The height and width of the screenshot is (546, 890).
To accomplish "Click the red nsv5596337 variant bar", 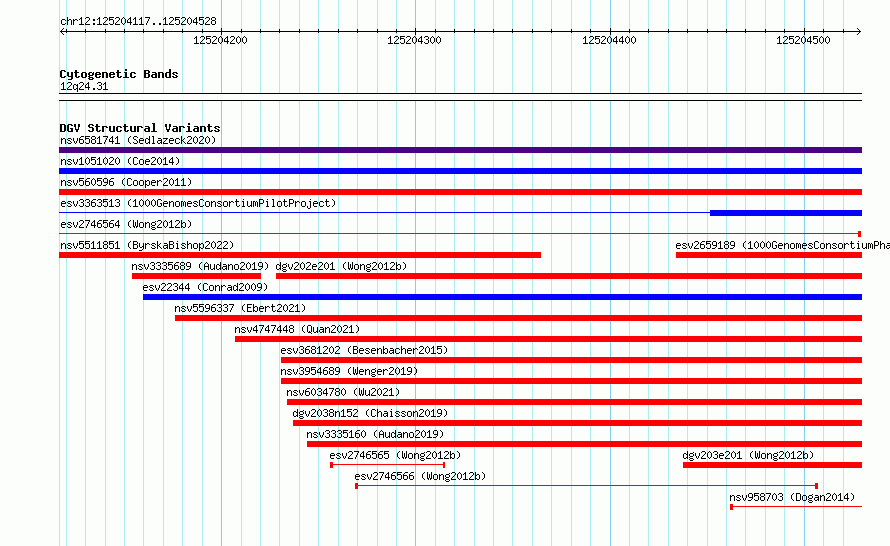I will point(518,318).
